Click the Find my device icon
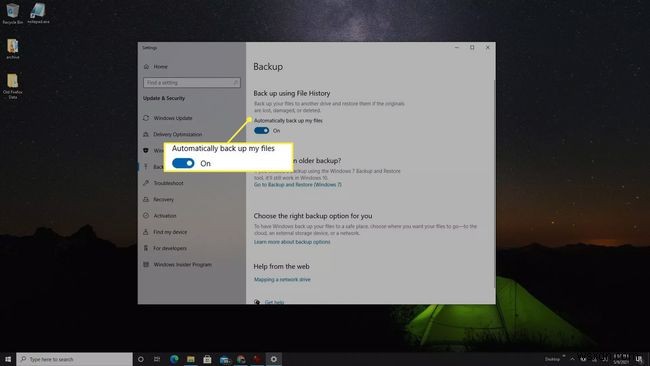Viewport: 650px width, 366px height. click(146, 232)
